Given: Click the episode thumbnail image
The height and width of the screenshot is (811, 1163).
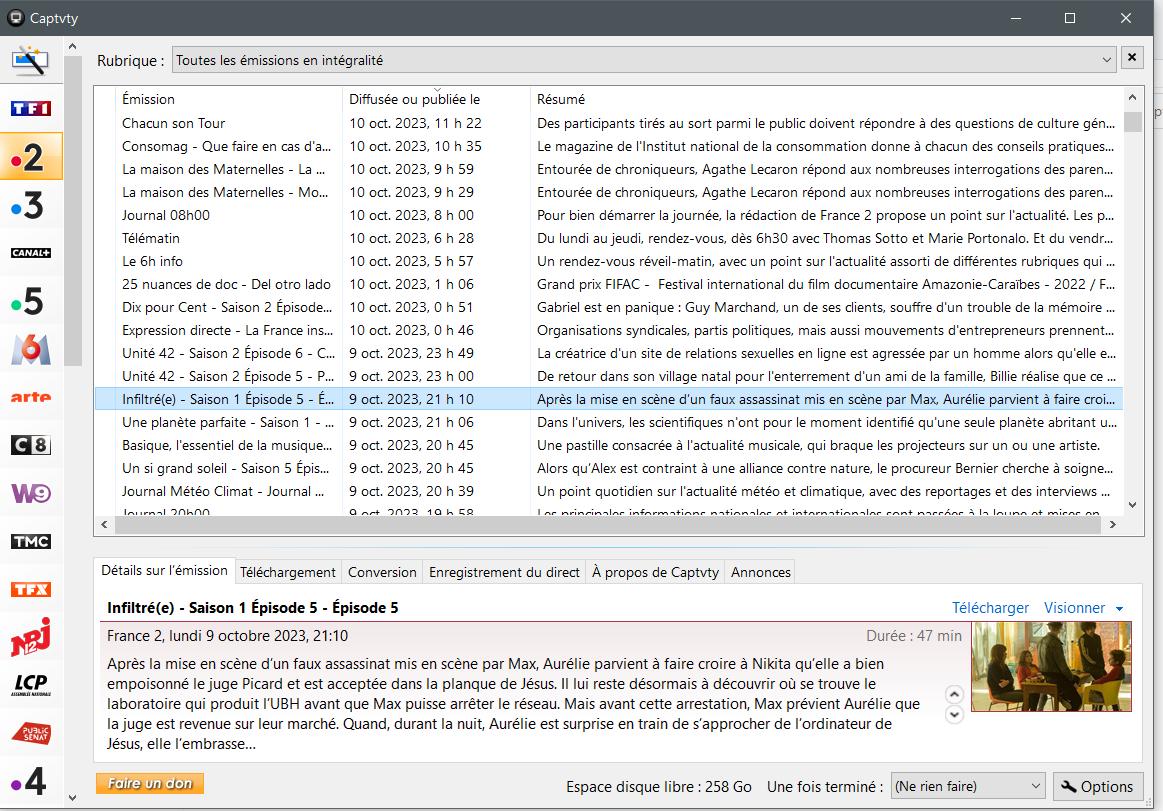Looking at the screenshot, I should (1051, 666).
